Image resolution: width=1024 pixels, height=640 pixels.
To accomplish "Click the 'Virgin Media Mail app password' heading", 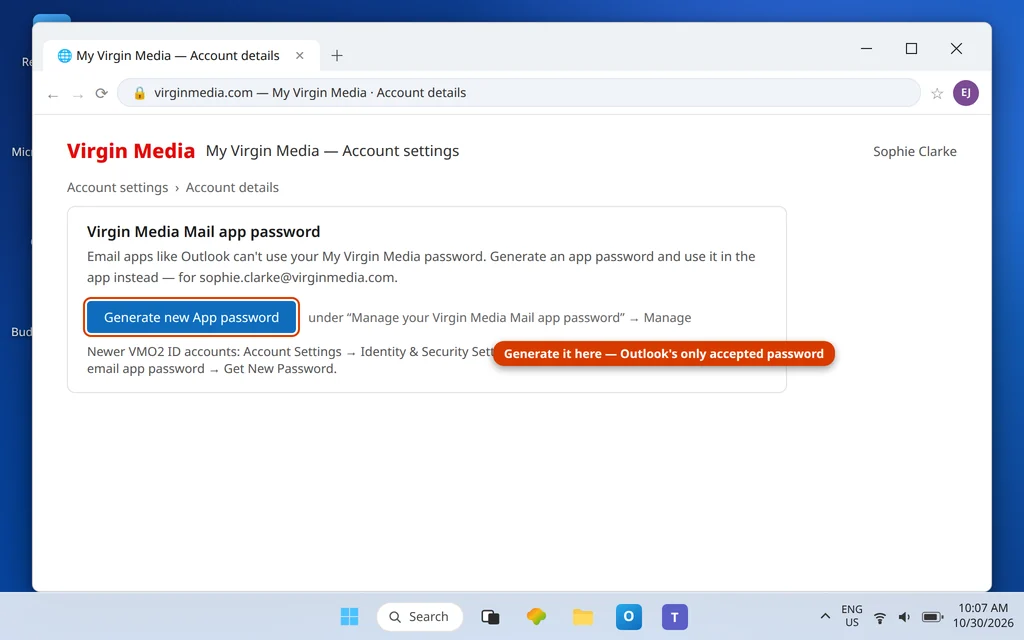I will [x=203, y=232].
